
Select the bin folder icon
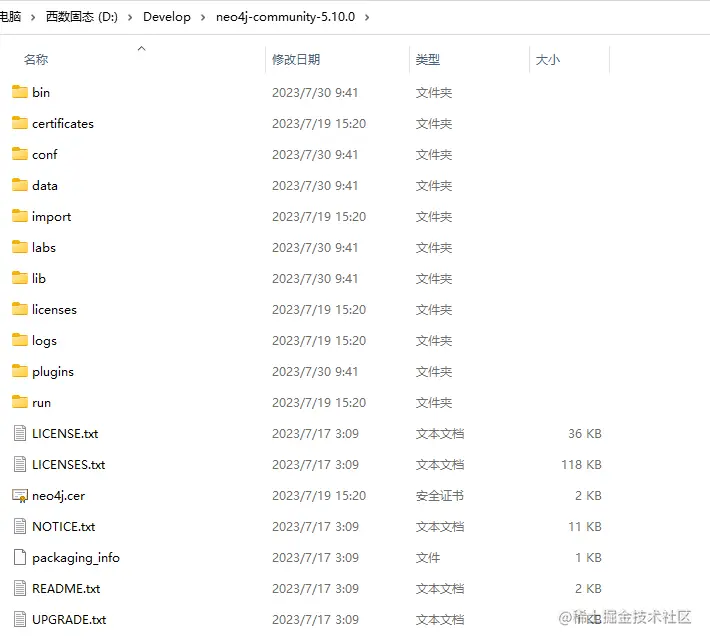[x=19, y=92]
